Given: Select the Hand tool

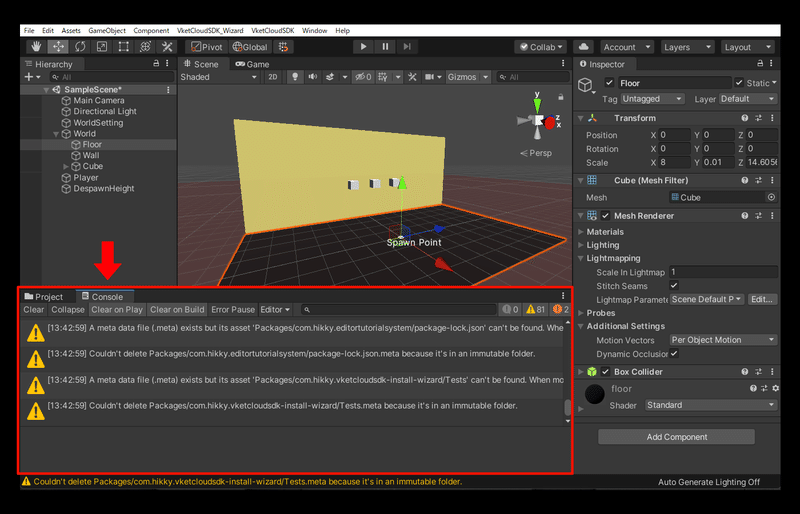Looking at the screenshot, I should click(x=36, y=47).
